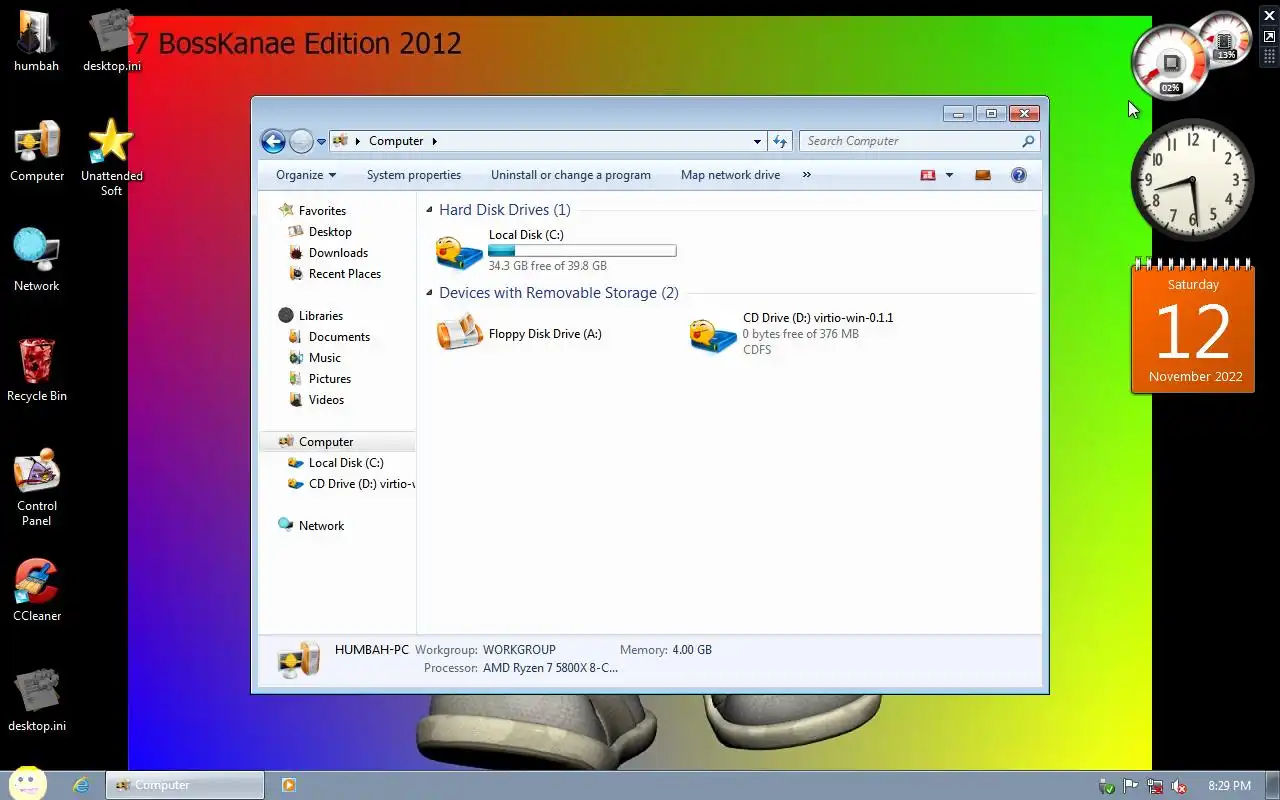Collapse the Hard Disk Drives group

430,210
